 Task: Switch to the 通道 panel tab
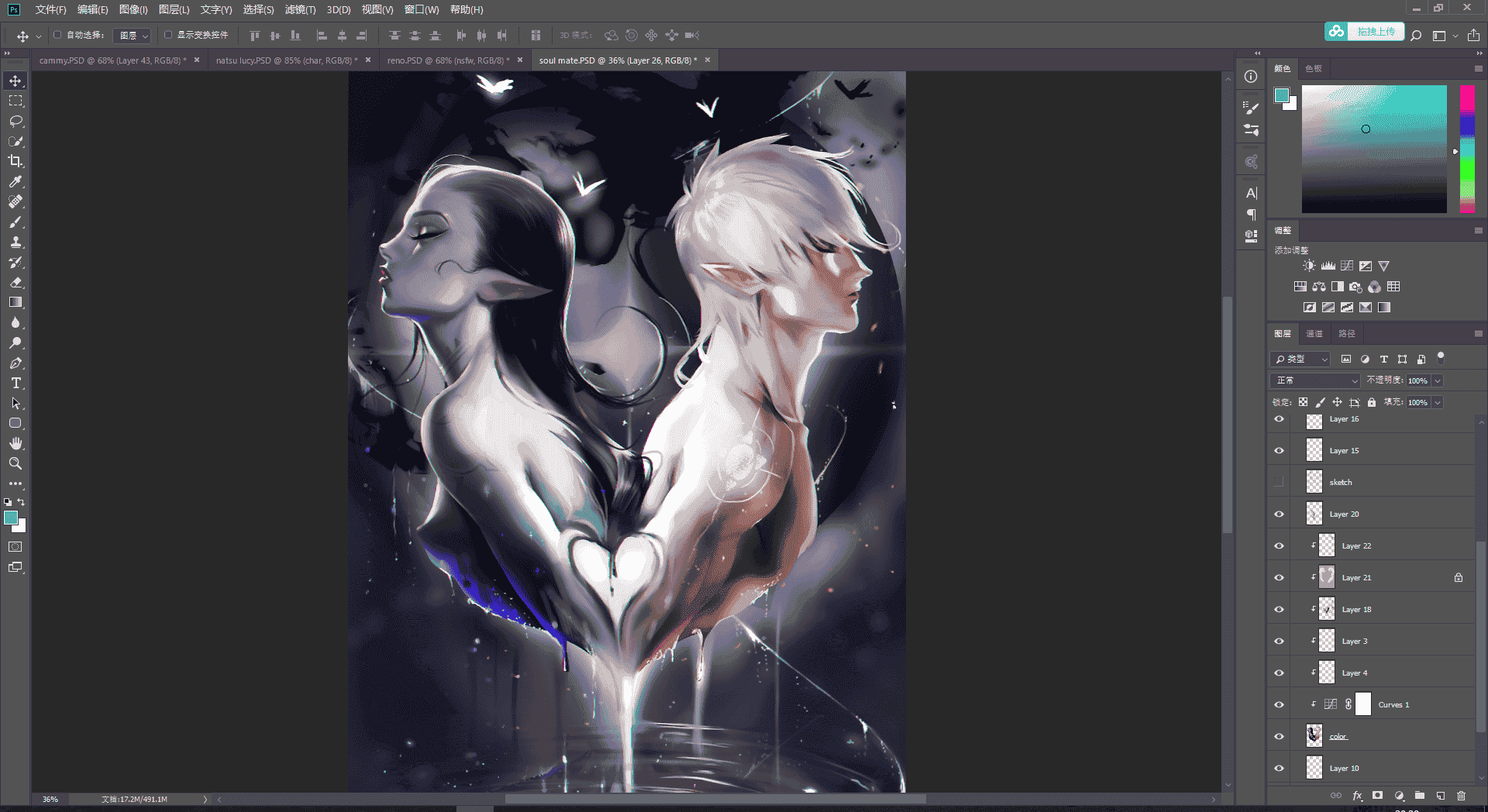(1314, 334)
